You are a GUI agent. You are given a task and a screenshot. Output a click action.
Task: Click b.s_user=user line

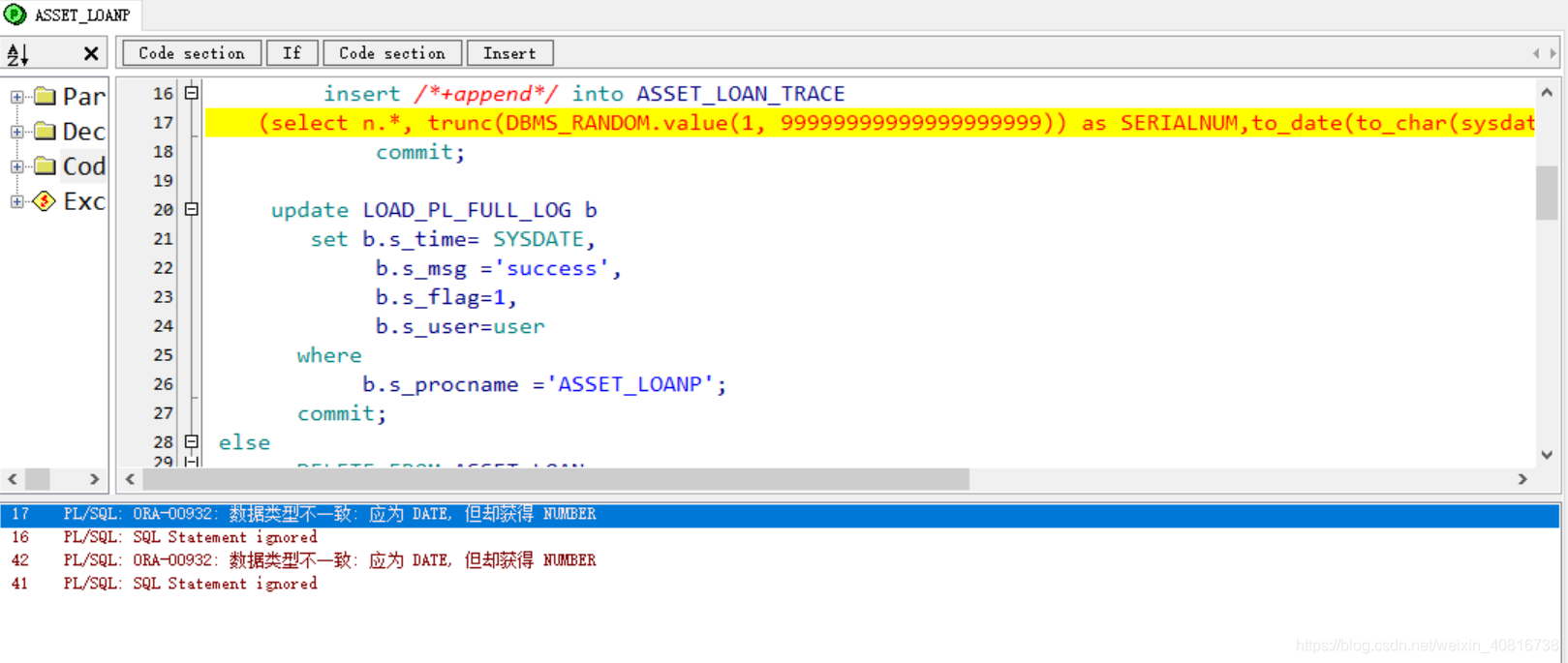460,326
